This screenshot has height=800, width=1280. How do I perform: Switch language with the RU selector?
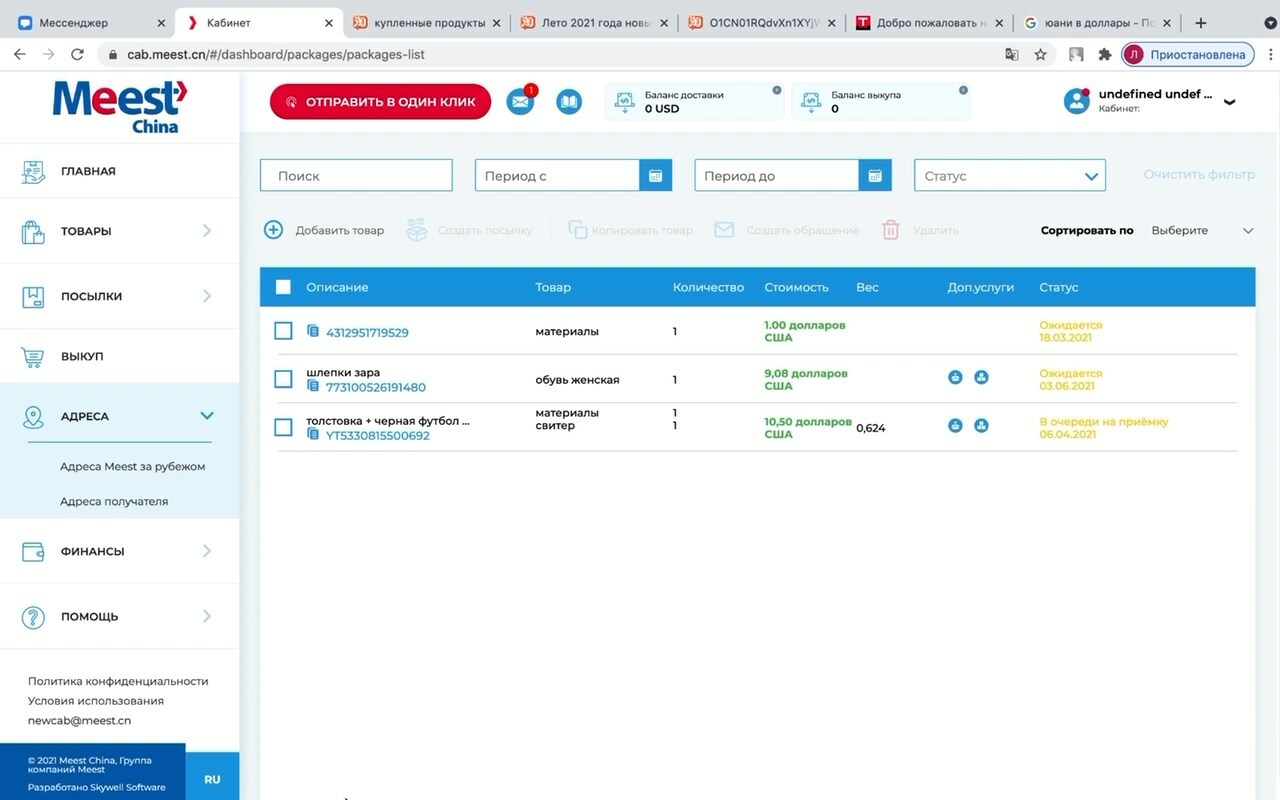pos(212,779)
